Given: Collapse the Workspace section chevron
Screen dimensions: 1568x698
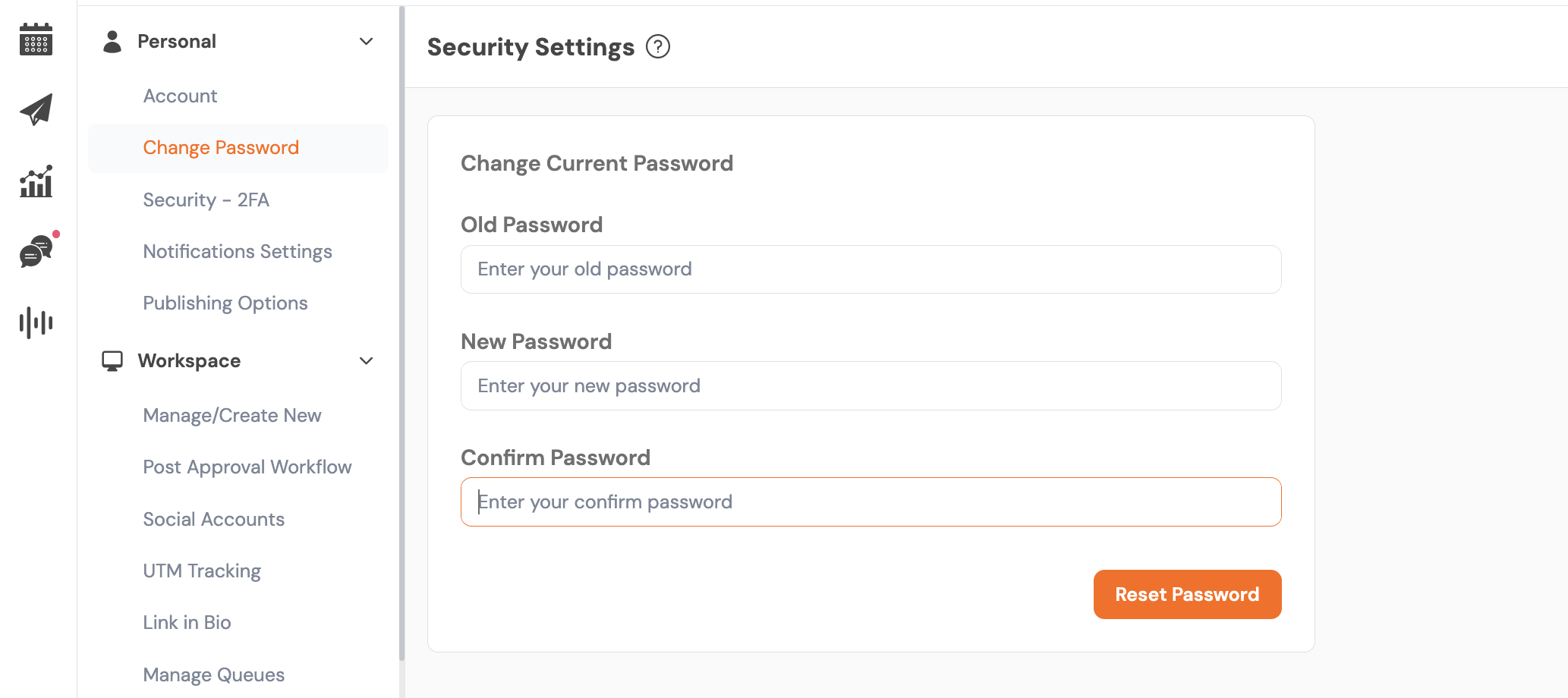Looking at the screenshot, I should [367, 361].
